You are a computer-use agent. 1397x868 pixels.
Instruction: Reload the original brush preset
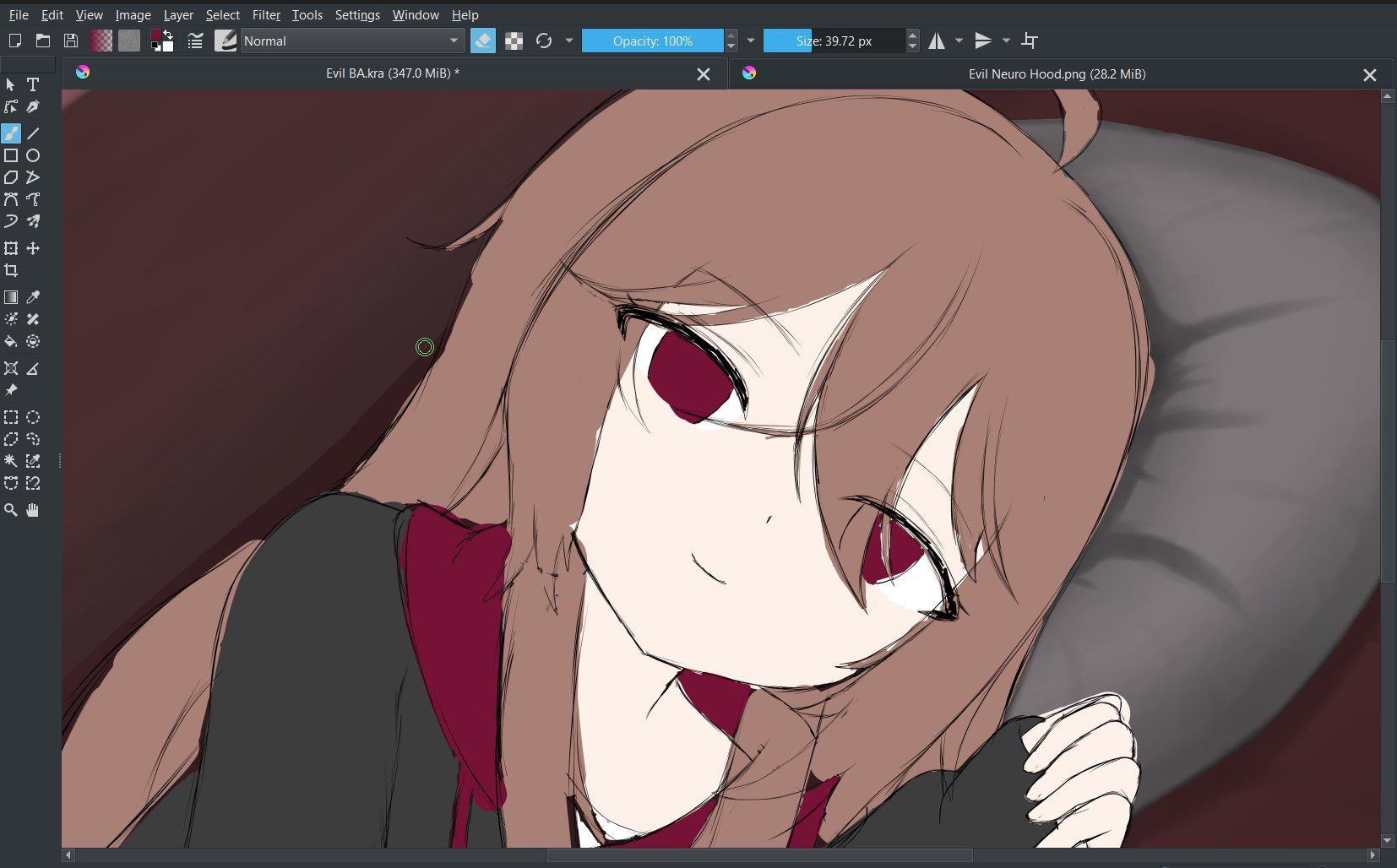tap(544, 41)
